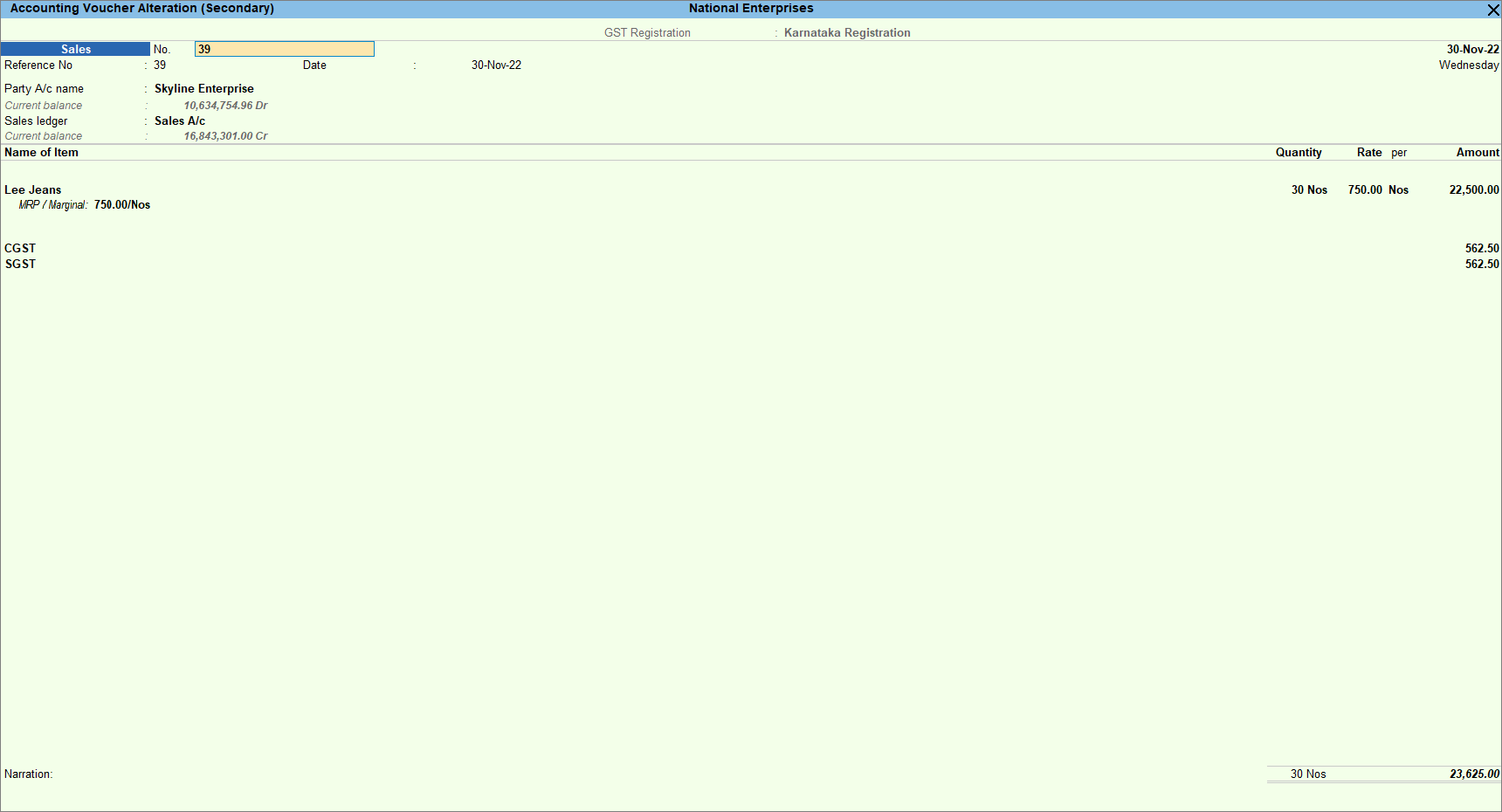Click the total quantity 30 Nos at bottom

(x=1308, y=774)
